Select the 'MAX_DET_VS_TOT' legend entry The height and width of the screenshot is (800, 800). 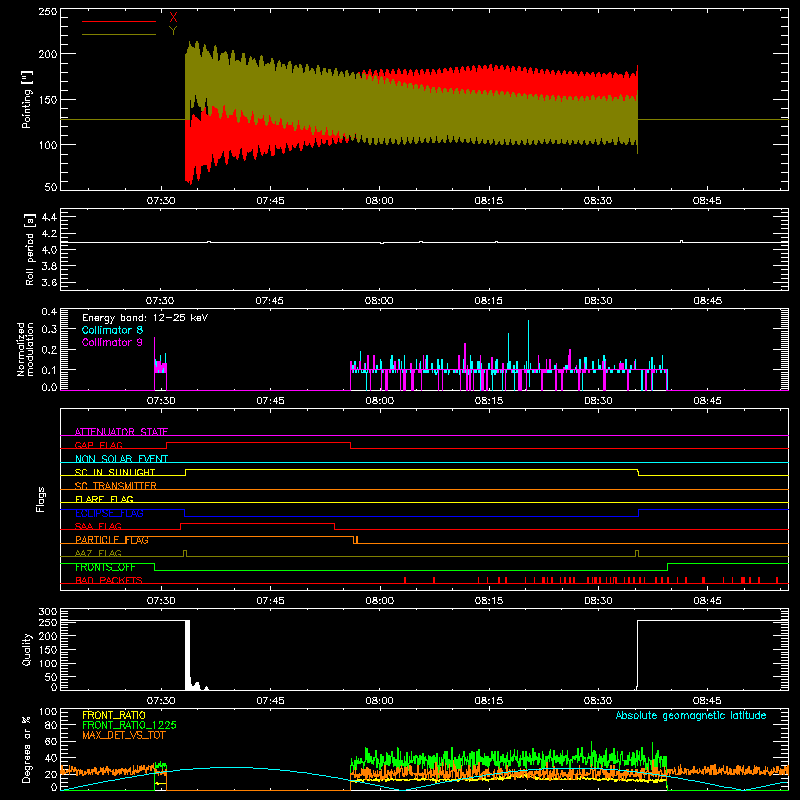point(124,735)
